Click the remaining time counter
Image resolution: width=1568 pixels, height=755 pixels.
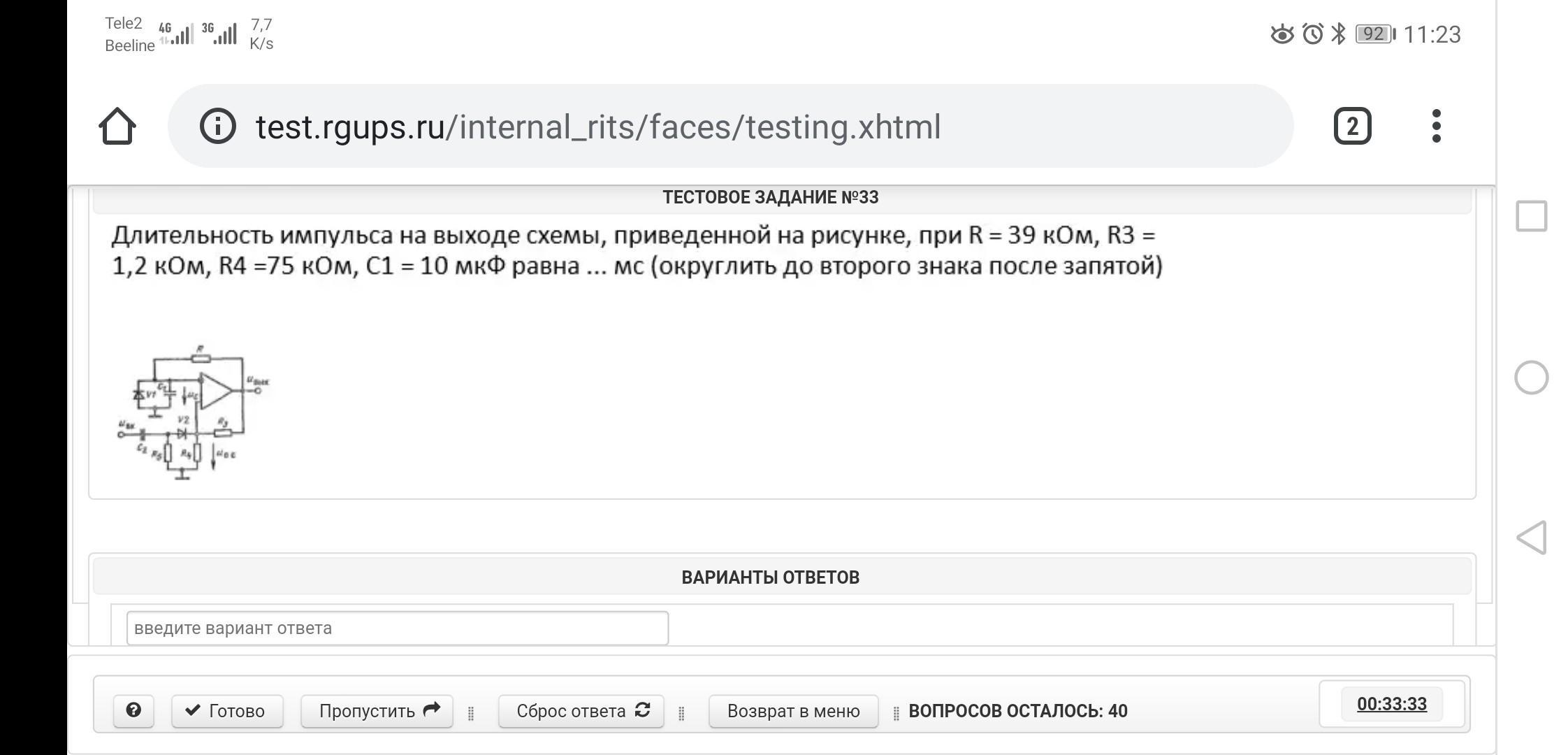(x=1391, y=704)
